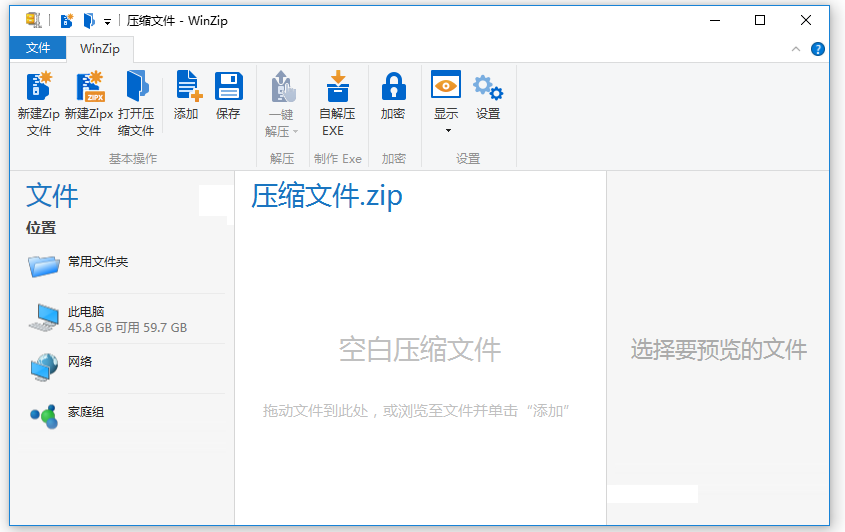
Task: Click the 压缩文件.zip title
Action: click(327, 196)
